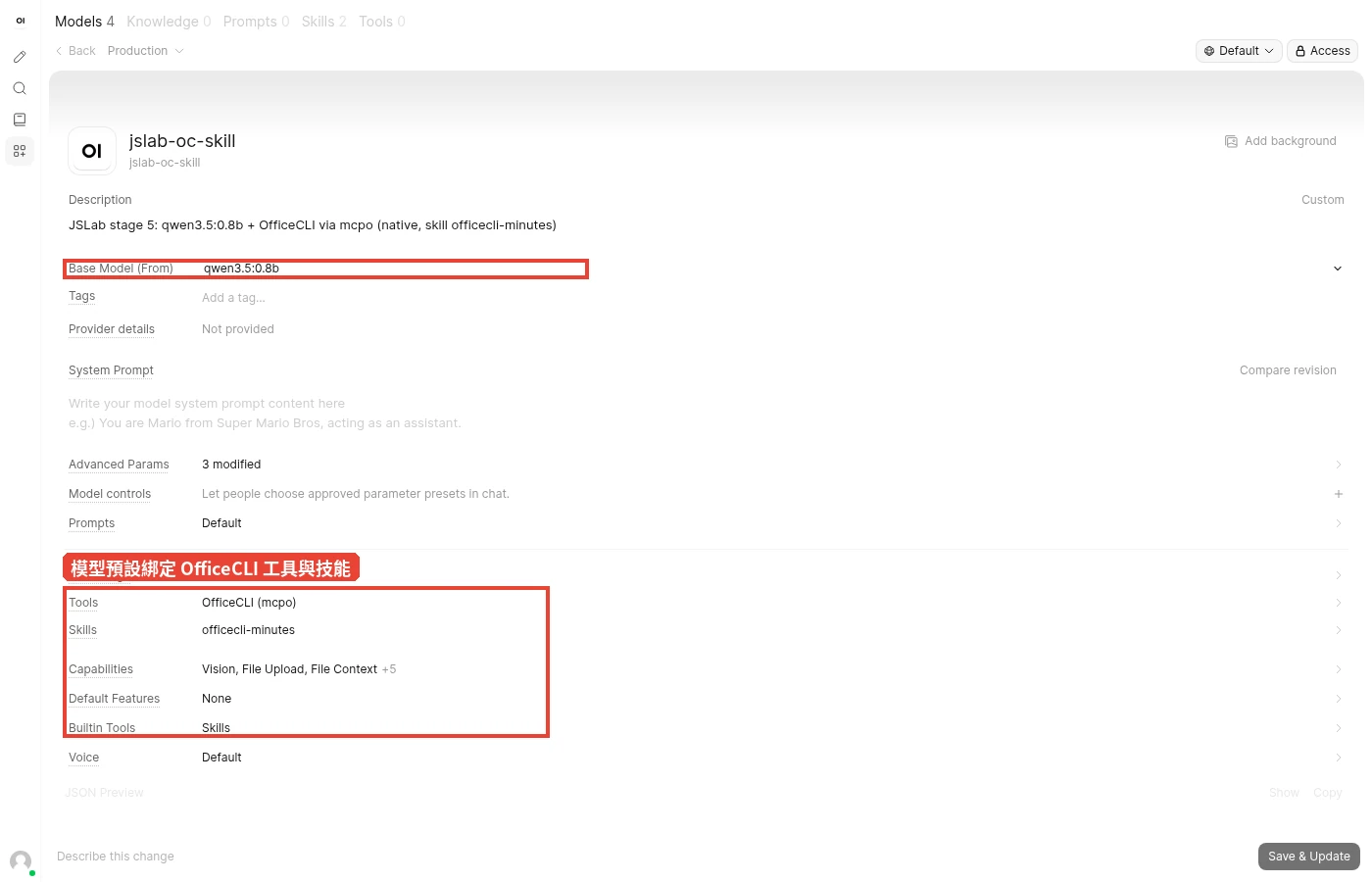Switch to the Models tab
1372x882 pixels.
[x=84, y=22]
